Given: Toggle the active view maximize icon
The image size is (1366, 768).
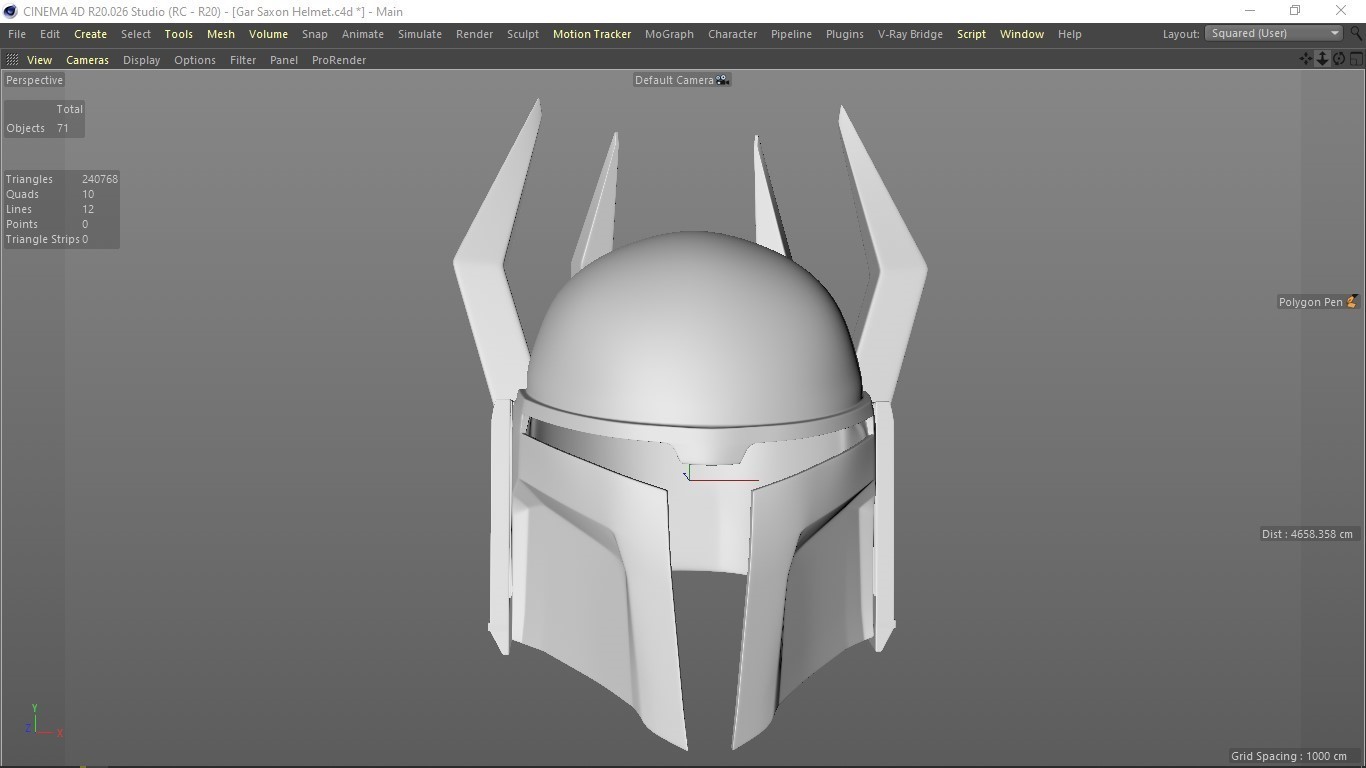Looking at the screenshot, I should click(x=1356, y=59).
